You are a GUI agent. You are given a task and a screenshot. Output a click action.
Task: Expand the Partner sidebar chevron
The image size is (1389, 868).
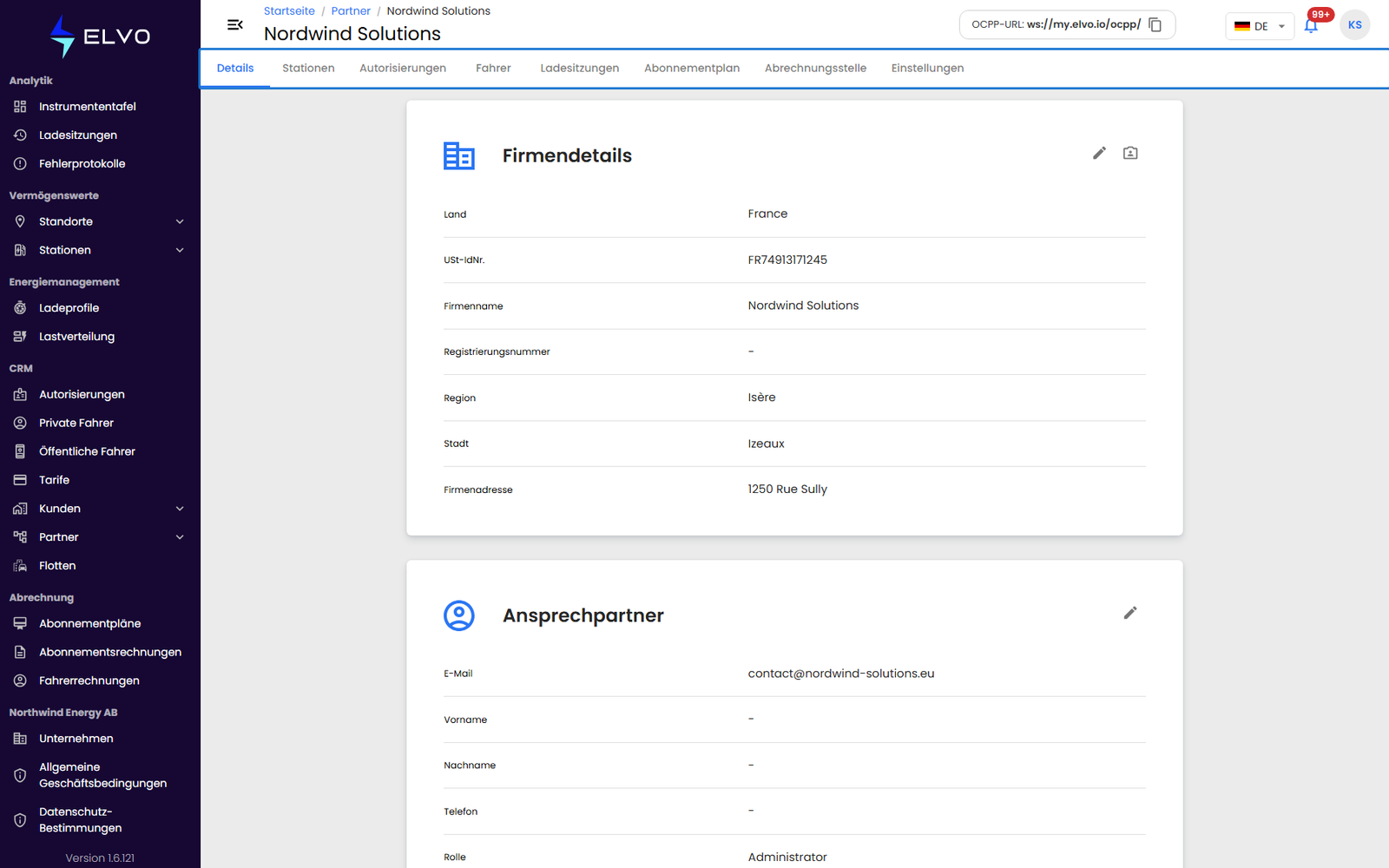180,537
